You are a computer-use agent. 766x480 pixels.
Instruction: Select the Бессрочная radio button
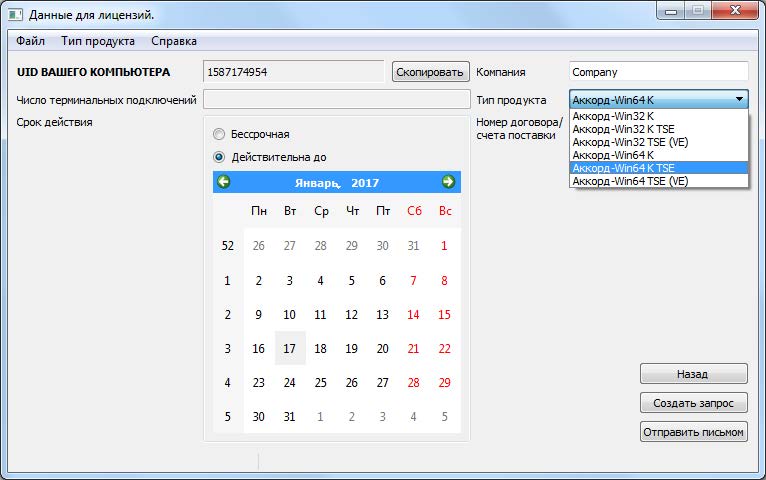(x=219, y=134)
